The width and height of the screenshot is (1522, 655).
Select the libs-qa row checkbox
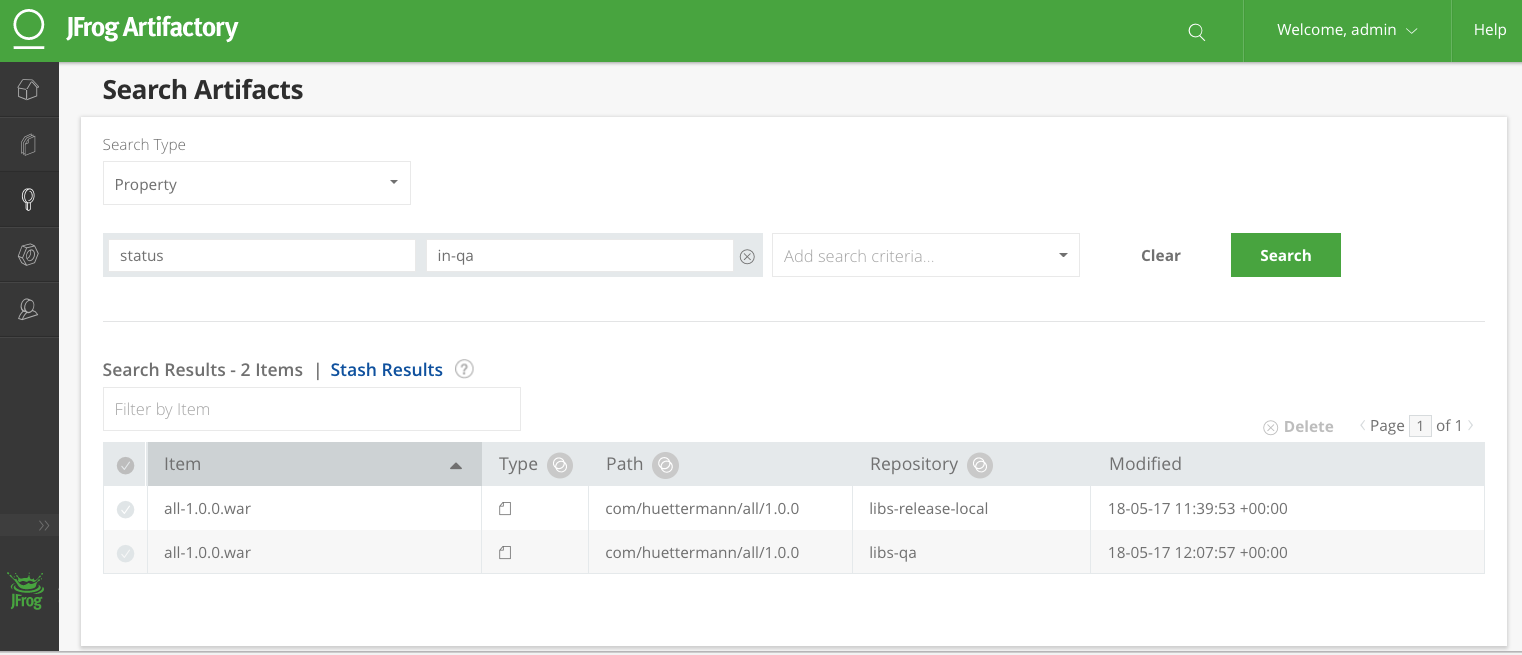click(125, 553)
